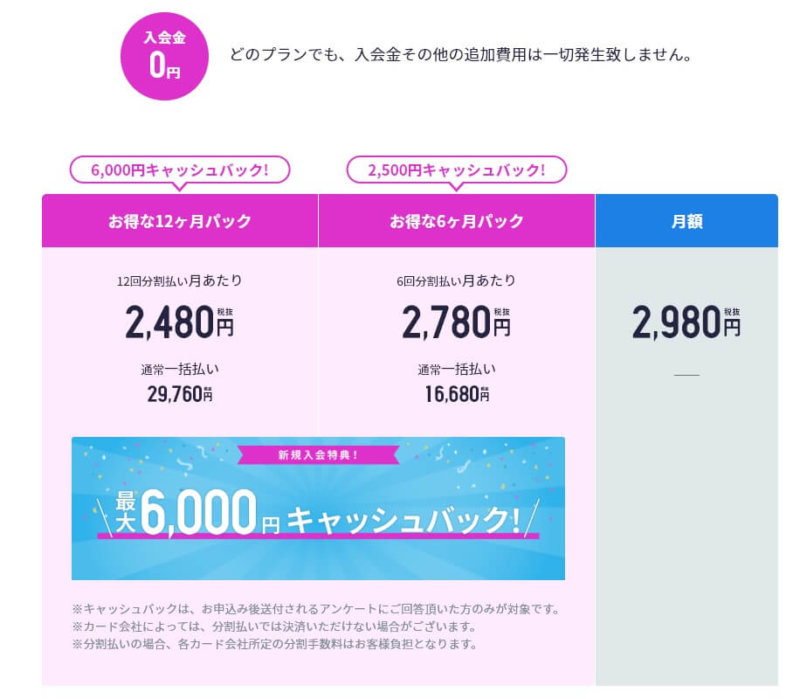Image resolution: width=800 pixels, height=699 pixels.
Task: Click the sentence about no additional fees
Action: click(459, 55)
